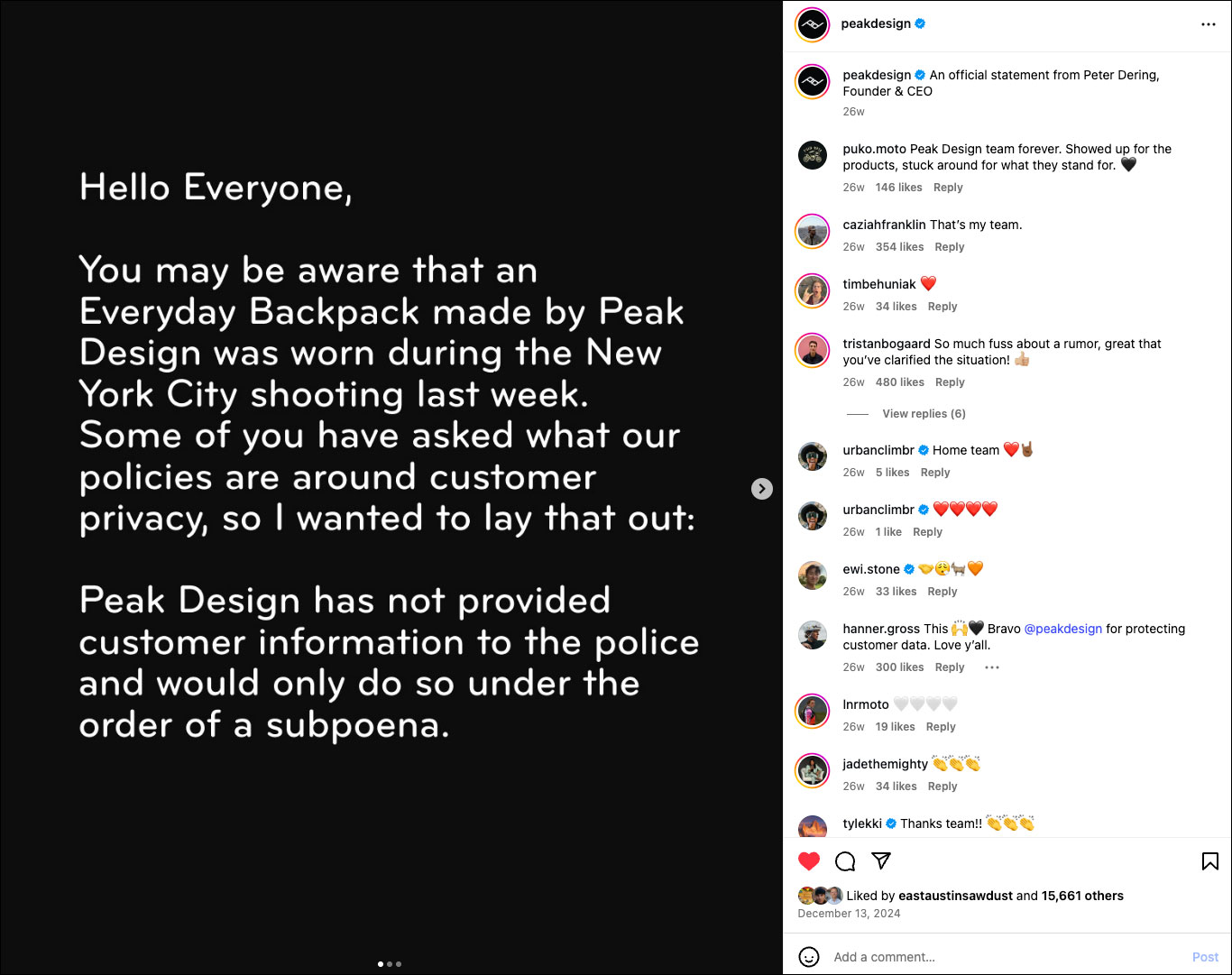
Task: Reply to puko.moto's comment
Action: pyautogui.click(x=948, y=188)
